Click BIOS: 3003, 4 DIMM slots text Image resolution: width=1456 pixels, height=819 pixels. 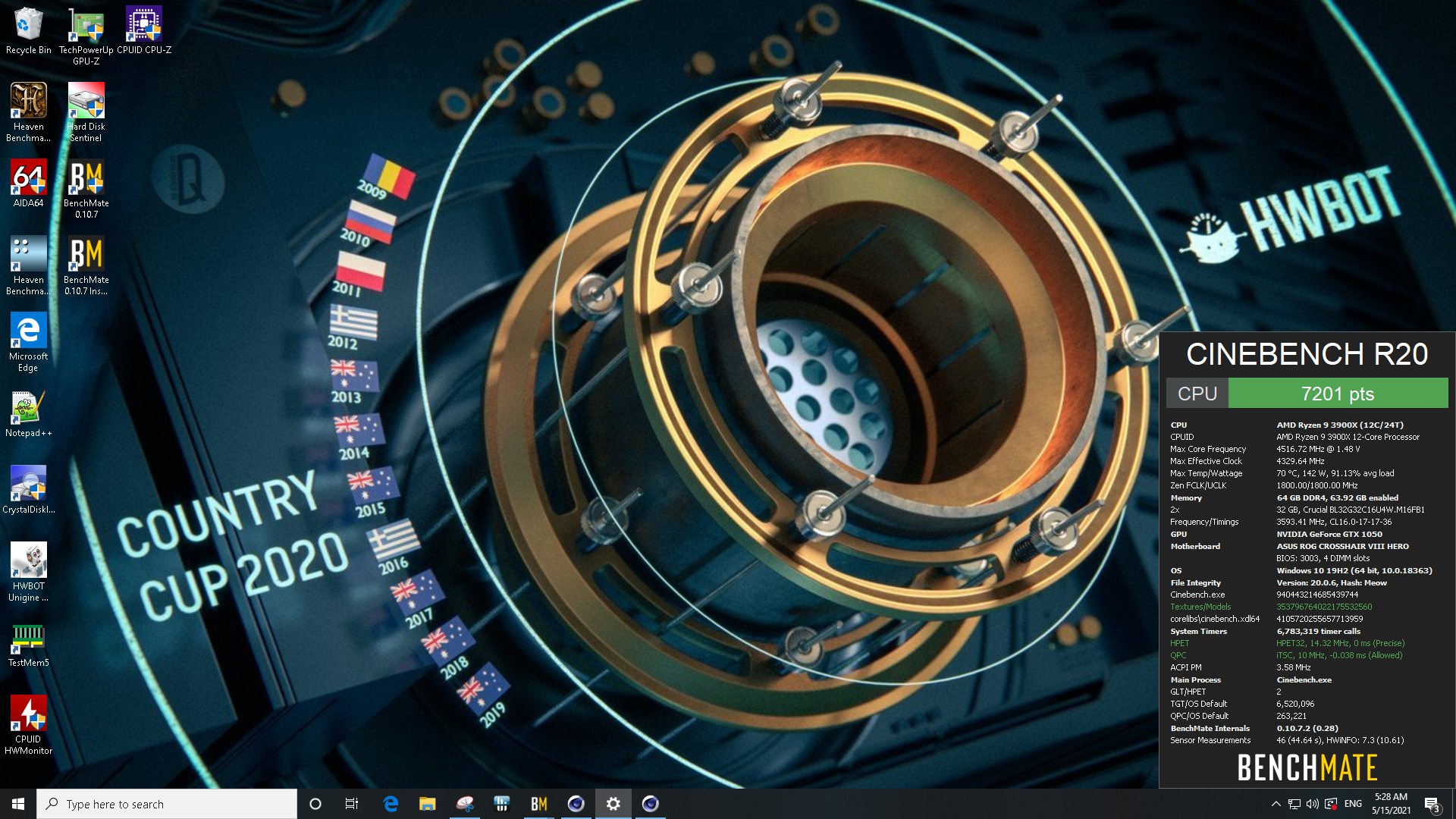pos(1323,558)
